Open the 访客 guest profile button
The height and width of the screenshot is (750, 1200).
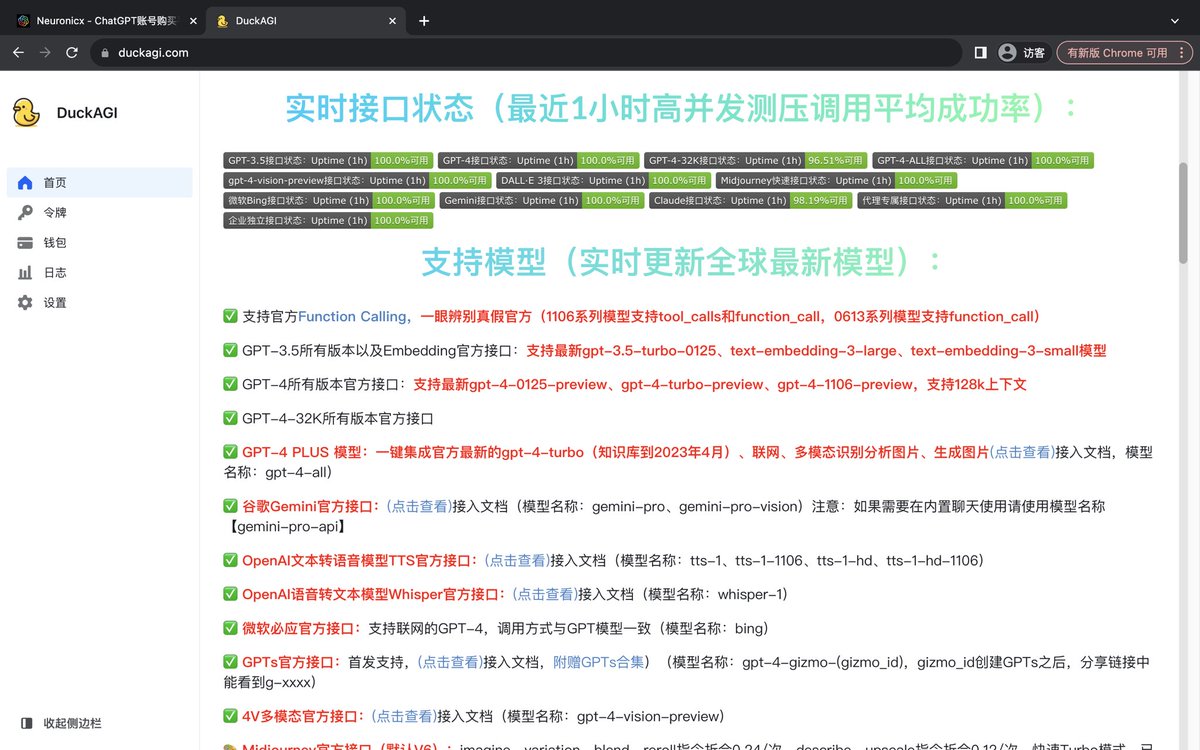tap(1022, 53)
